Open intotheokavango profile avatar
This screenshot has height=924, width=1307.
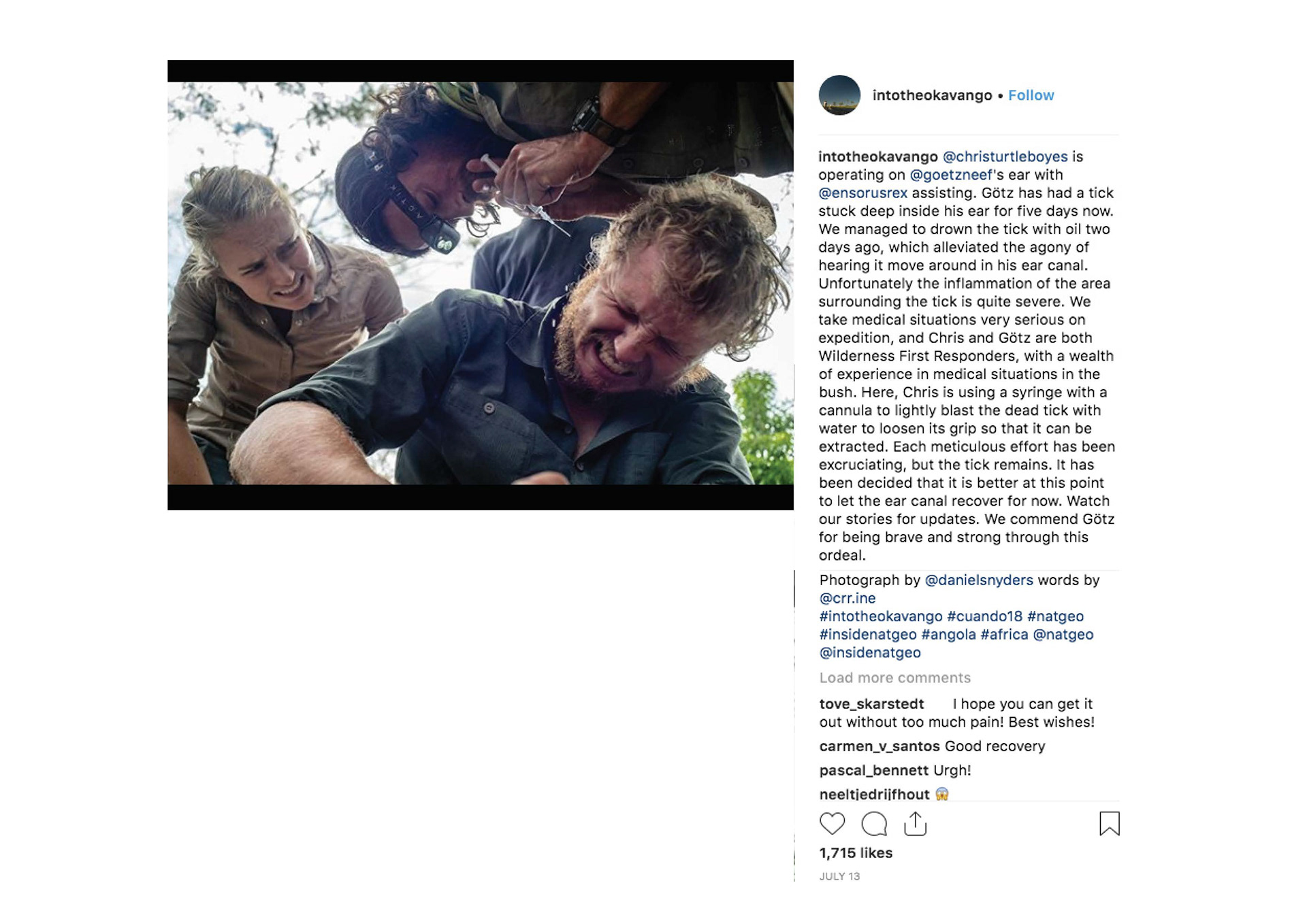point(839,95)
